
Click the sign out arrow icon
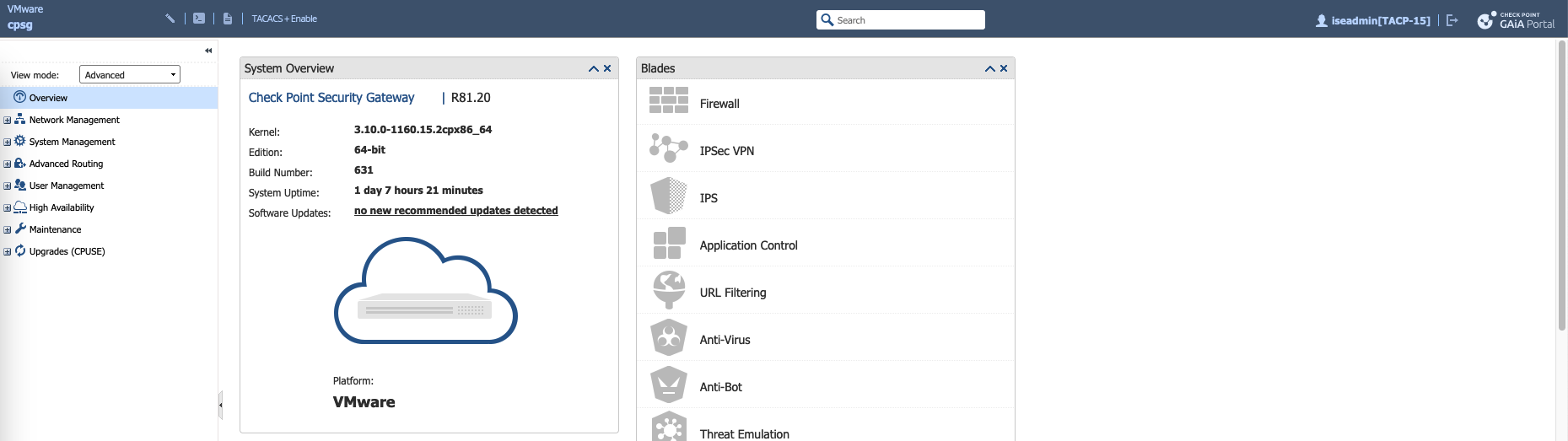click(1452, 20)
